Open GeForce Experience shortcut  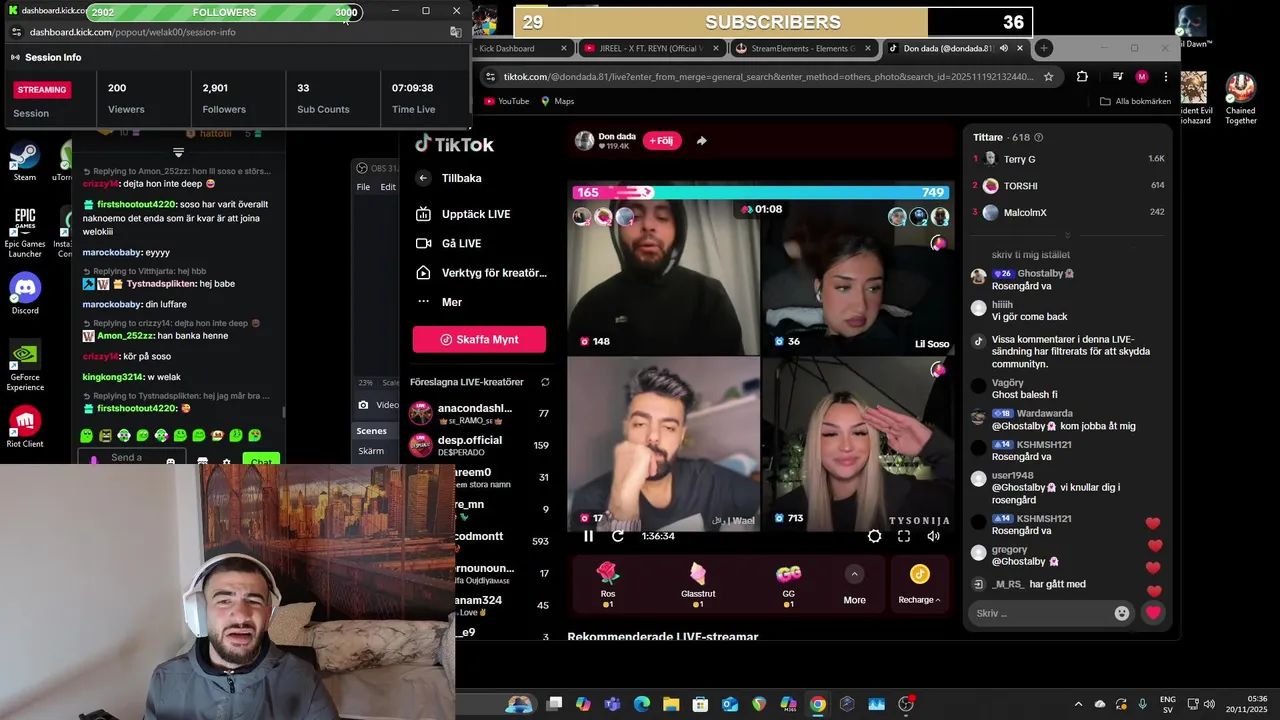(x=25, y=365)
